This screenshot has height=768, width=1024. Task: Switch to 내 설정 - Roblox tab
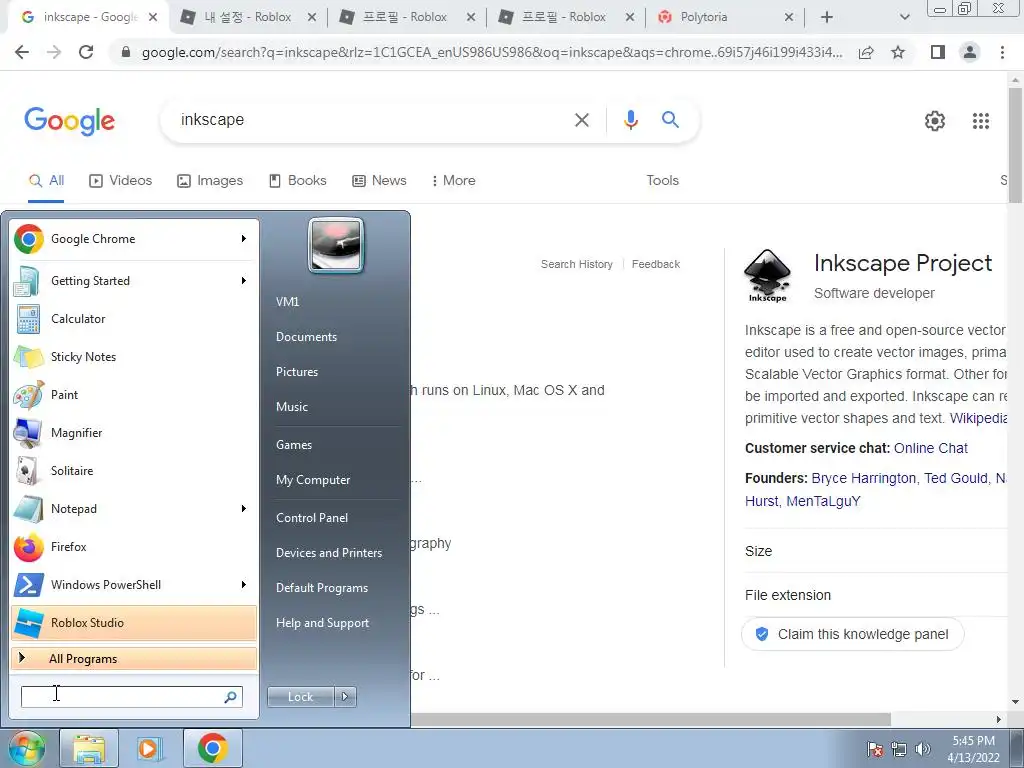[248, 17]
